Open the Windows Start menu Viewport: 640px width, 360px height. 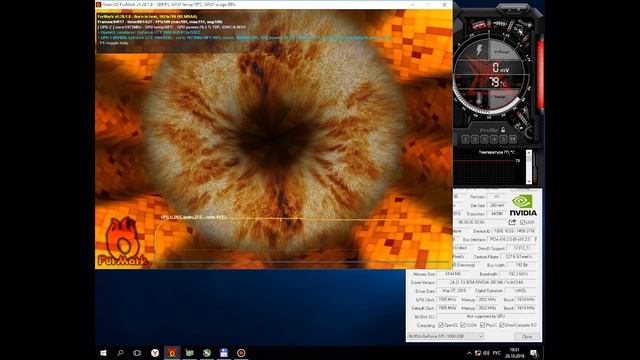click(x=103, y=353)
